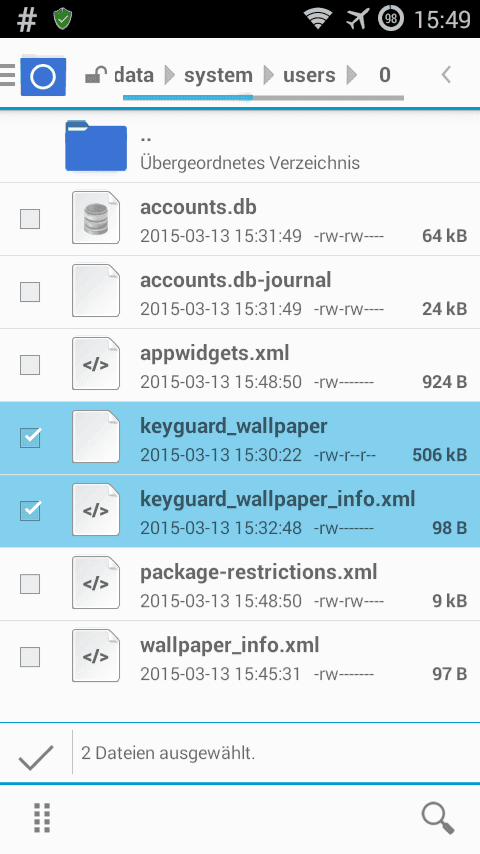The width and height of the screenshot is (480, 854).
Task: Uncheck the keyguard_wallpaper checkbox
Action: [30, 438]
